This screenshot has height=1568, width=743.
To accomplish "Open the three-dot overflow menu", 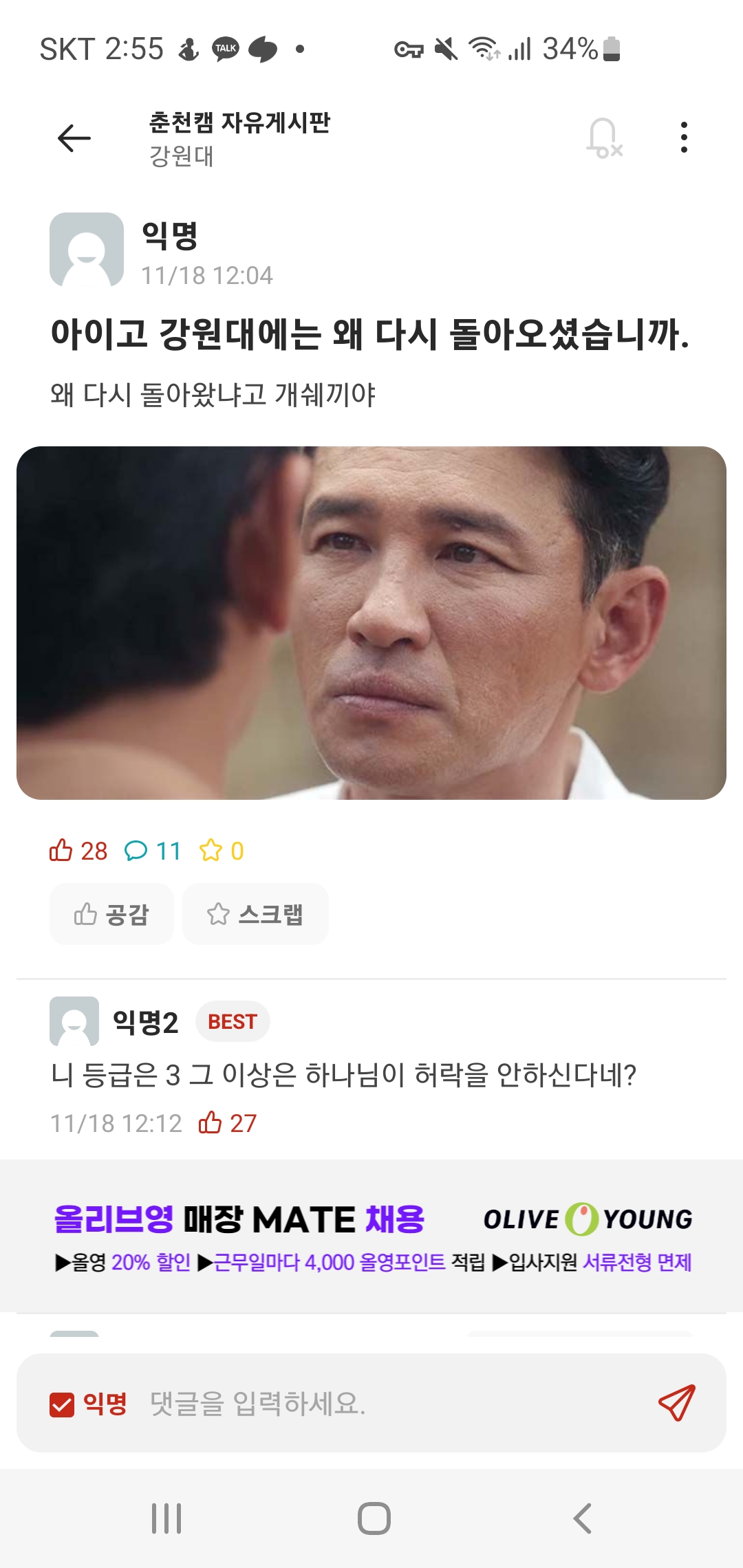I will coord(683,138).
